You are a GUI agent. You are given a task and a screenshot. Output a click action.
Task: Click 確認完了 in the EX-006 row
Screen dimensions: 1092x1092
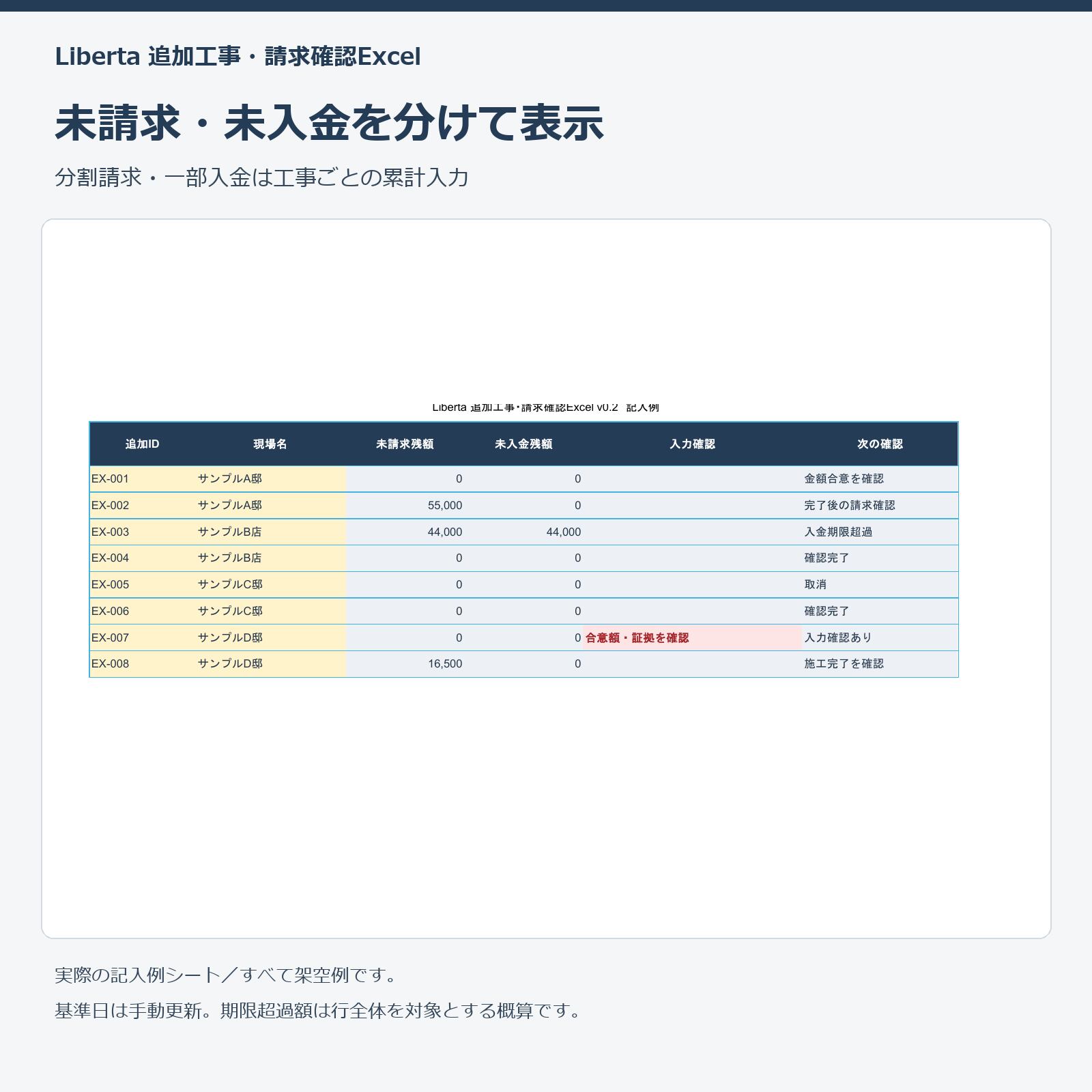(880, 612)
